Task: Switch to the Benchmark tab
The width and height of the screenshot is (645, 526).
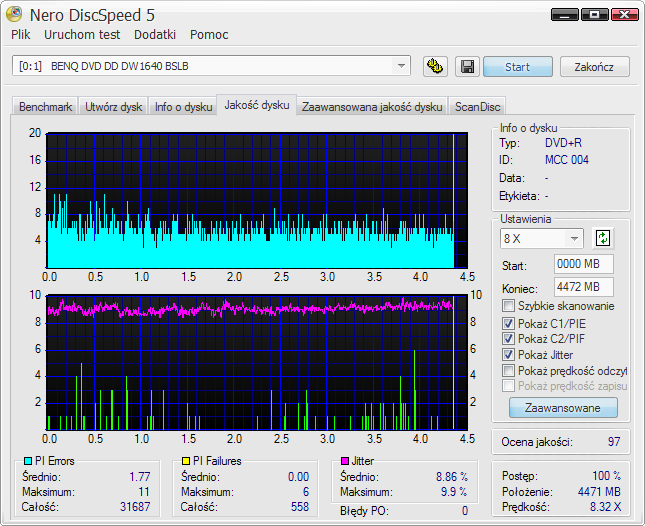Action: click(45, 107)
